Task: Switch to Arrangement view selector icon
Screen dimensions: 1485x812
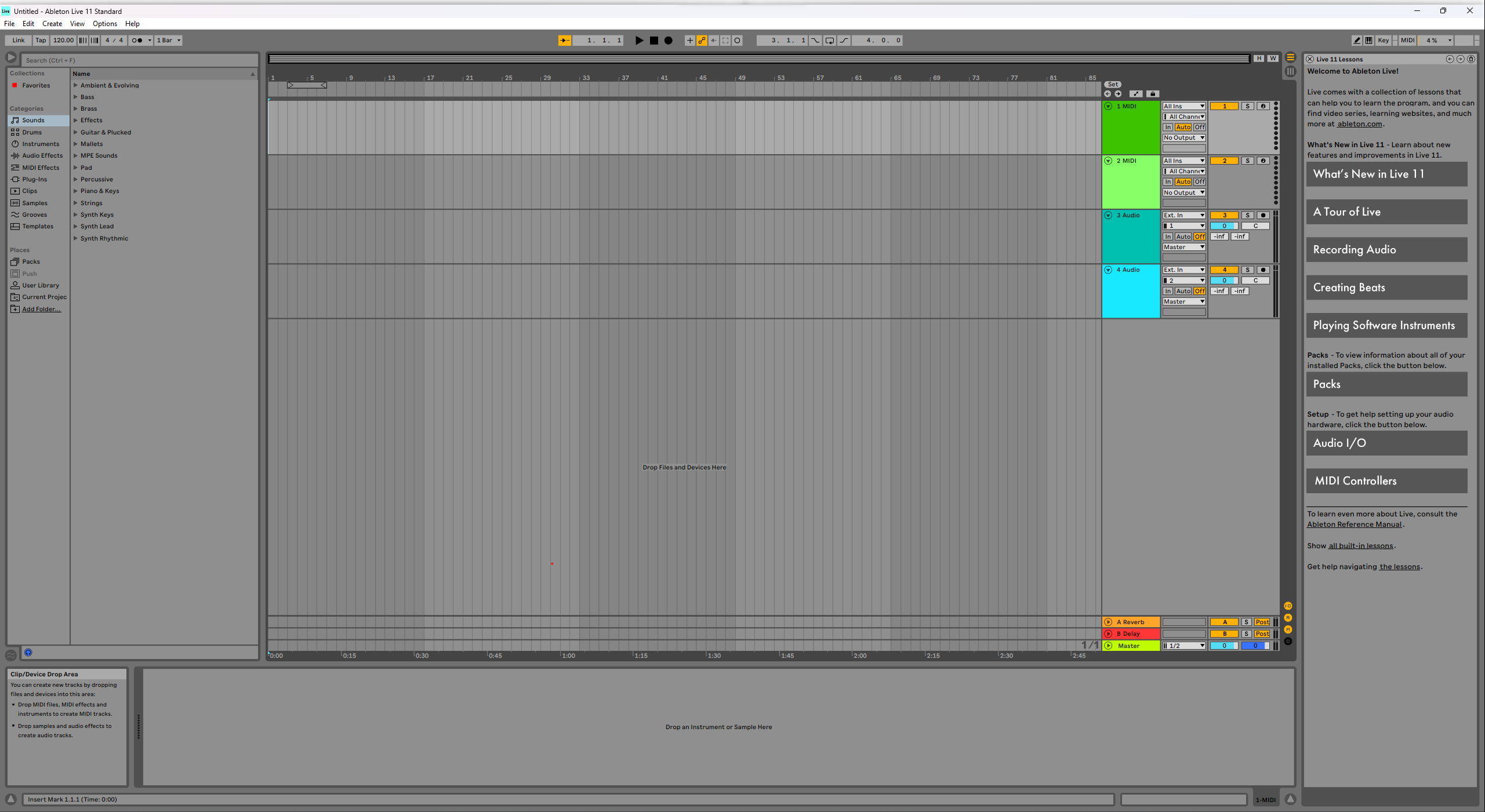Action: point(1290,57)
